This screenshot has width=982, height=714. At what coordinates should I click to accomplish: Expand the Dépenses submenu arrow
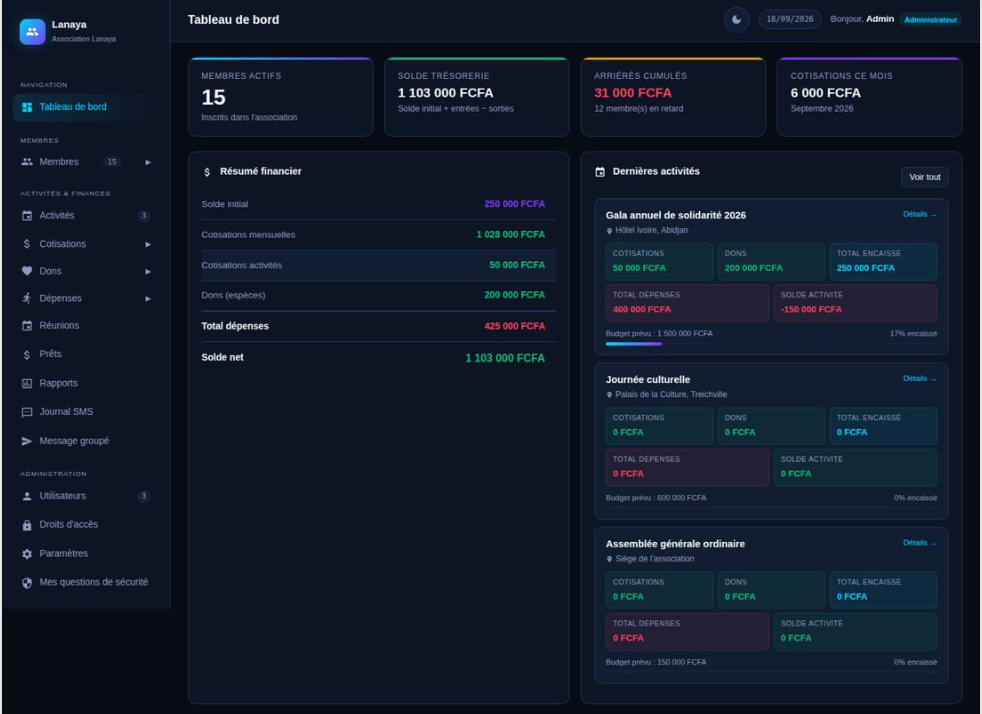(148, 299)
